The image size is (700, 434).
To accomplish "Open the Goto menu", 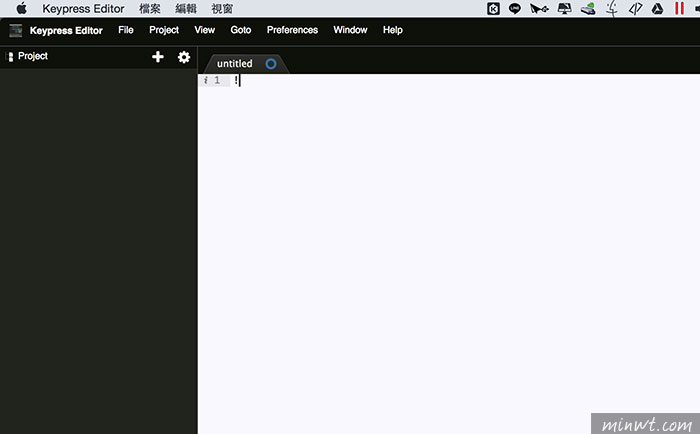I will 241,30.
